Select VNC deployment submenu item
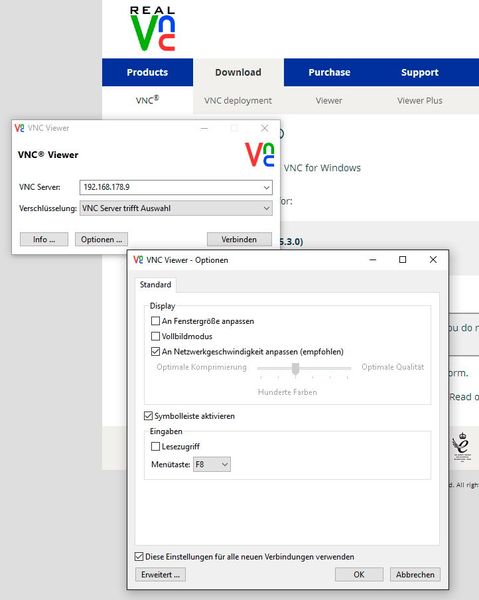Image resolution: width=479 pixels, height=600 pixels. point(238,101)
